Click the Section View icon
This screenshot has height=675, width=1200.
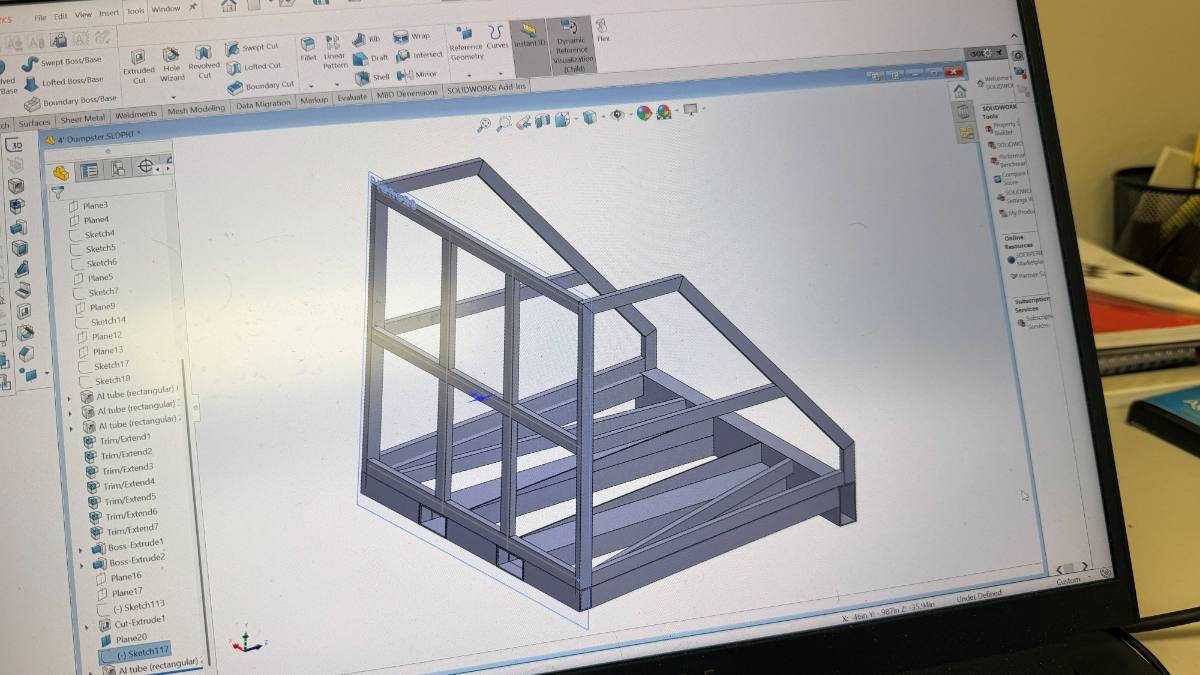[542, 121]
